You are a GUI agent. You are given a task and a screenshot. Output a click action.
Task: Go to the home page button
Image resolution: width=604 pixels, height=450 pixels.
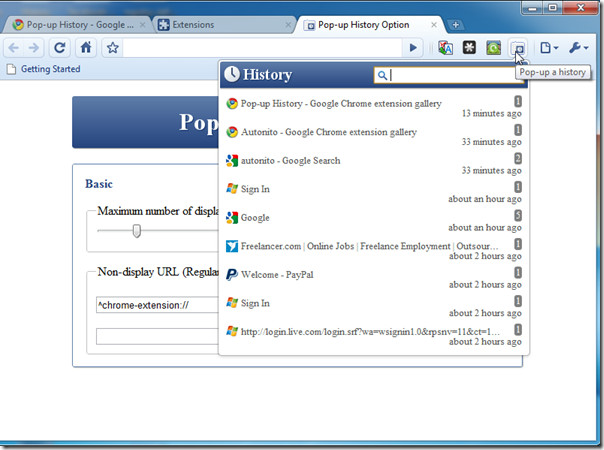86,48
